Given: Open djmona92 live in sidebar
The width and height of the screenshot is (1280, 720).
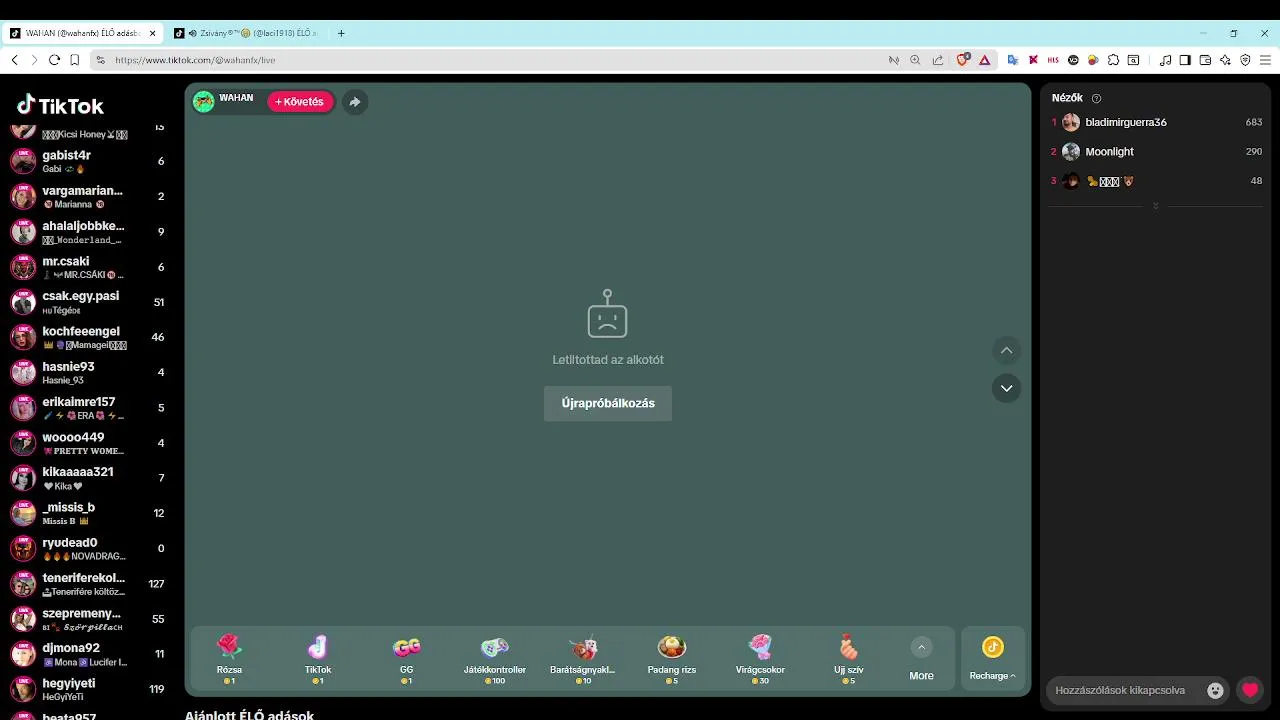Looking at the screenshot, I should coord(88,654).
